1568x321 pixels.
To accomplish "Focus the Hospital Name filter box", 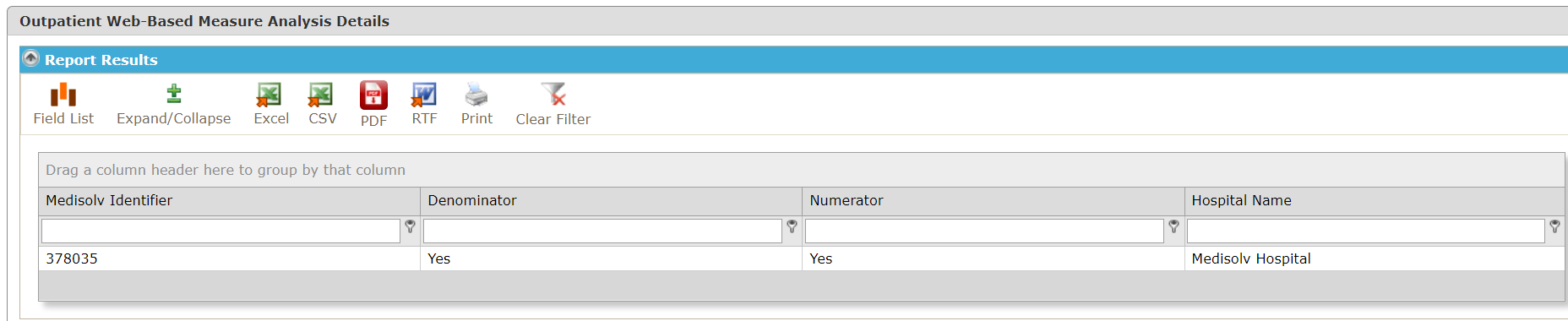I will pyautogui.click(x=1365, y=231).
